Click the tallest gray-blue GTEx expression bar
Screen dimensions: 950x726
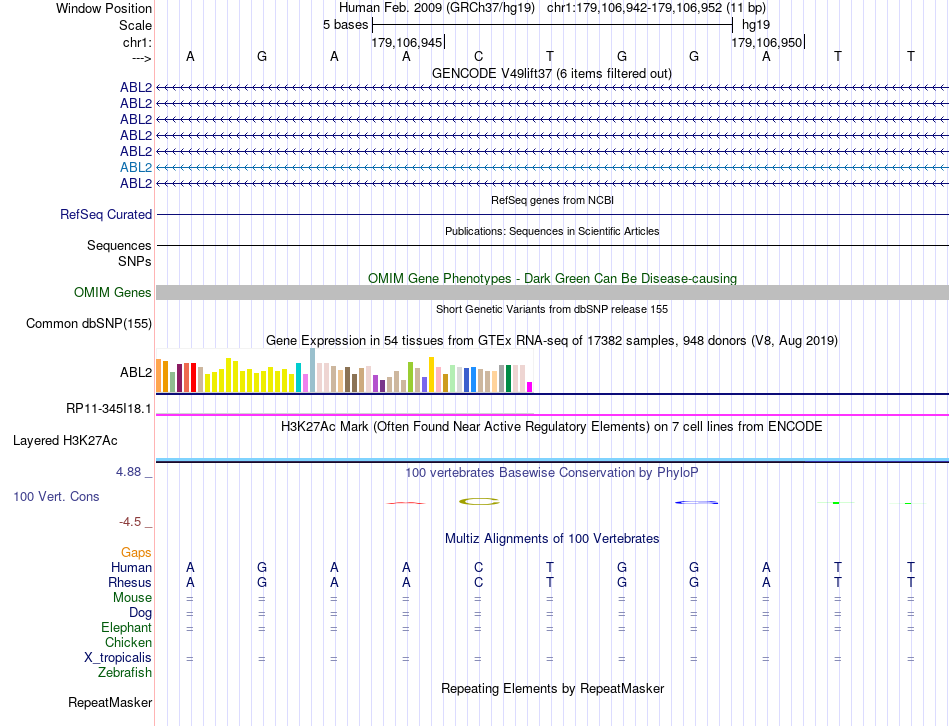pyautogui.click(x=313, y=370)
